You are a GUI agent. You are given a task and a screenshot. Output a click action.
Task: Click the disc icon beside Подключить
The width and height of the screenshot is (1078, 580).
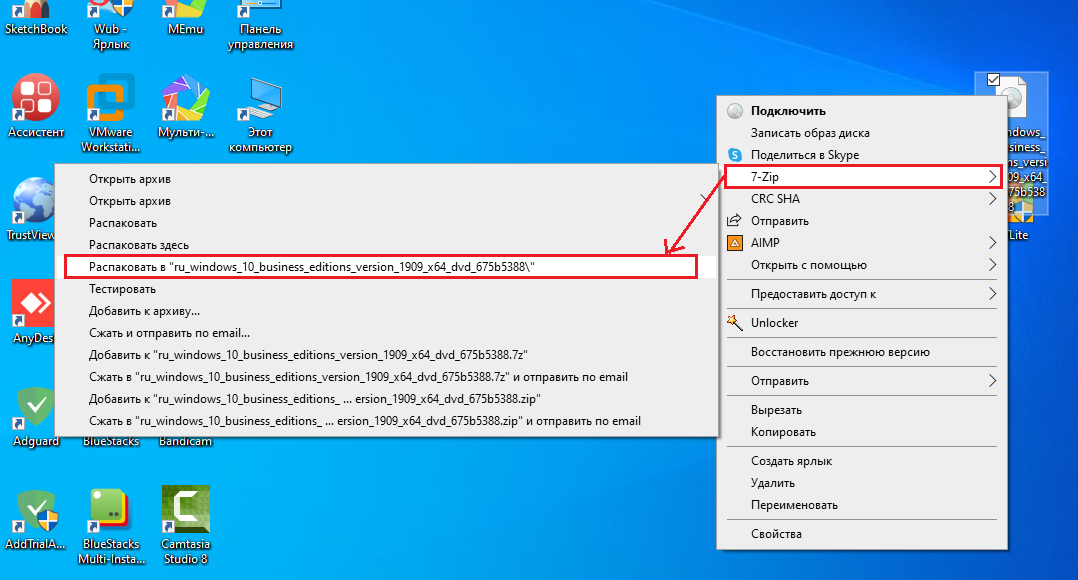(x=735, y=111)
